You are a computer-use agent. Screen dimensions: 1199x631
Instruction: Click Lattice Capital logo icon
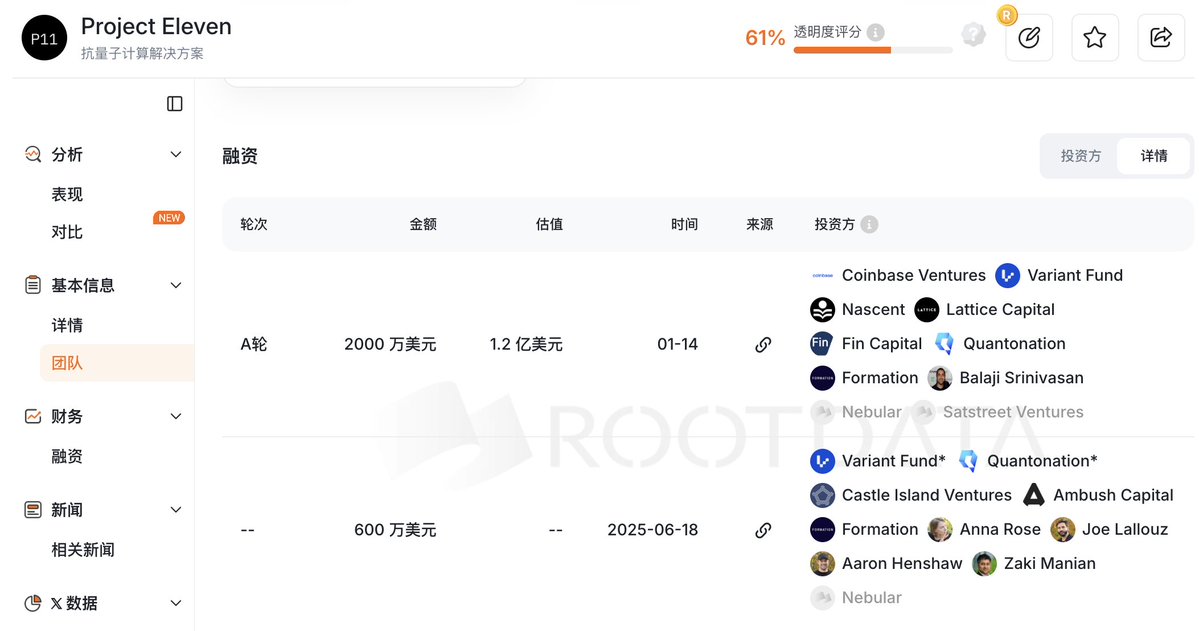pyautogui.click(x=927, y=310)
